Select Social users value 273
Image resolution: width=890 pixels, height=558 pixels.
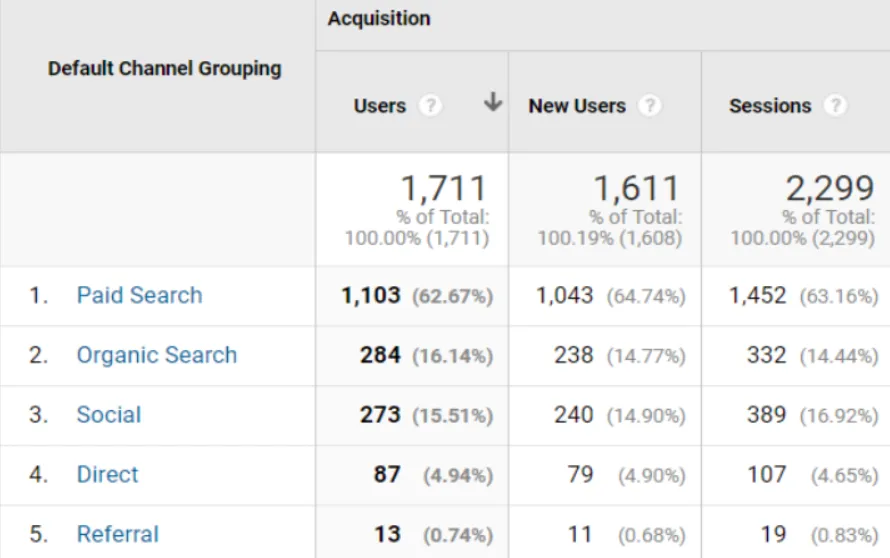pyautogui.click(x=380, y=414)
